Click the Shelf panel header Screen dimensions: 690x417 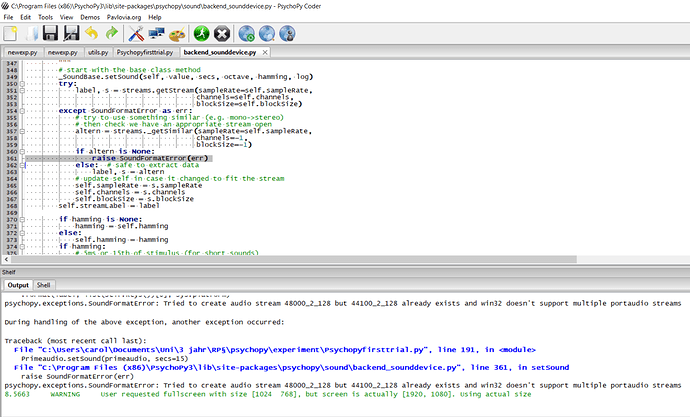(x=345, y=272)
